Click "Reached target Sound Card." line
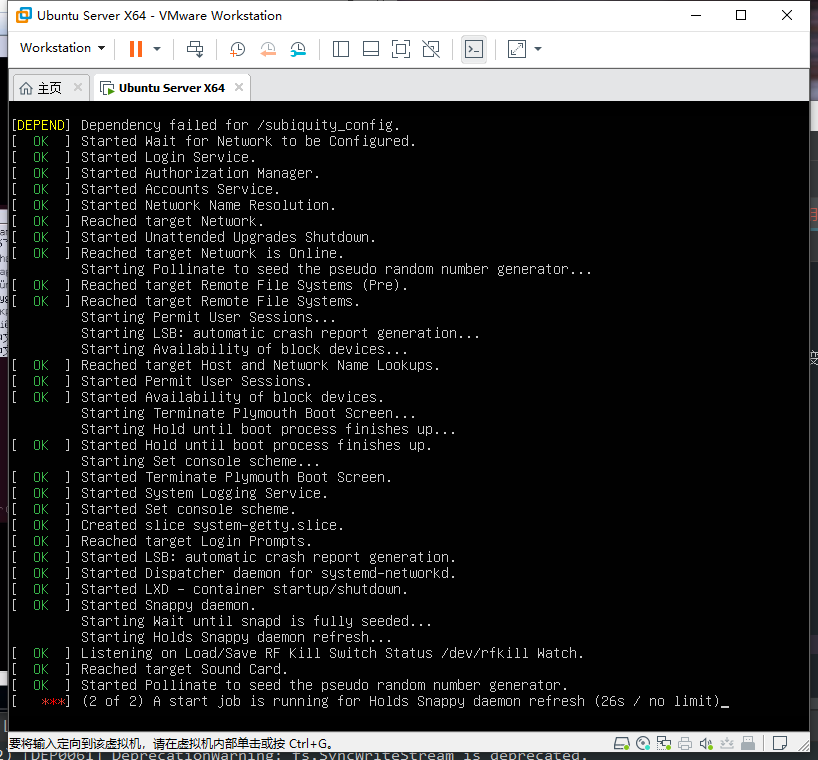818x760 pixels. 184,669
